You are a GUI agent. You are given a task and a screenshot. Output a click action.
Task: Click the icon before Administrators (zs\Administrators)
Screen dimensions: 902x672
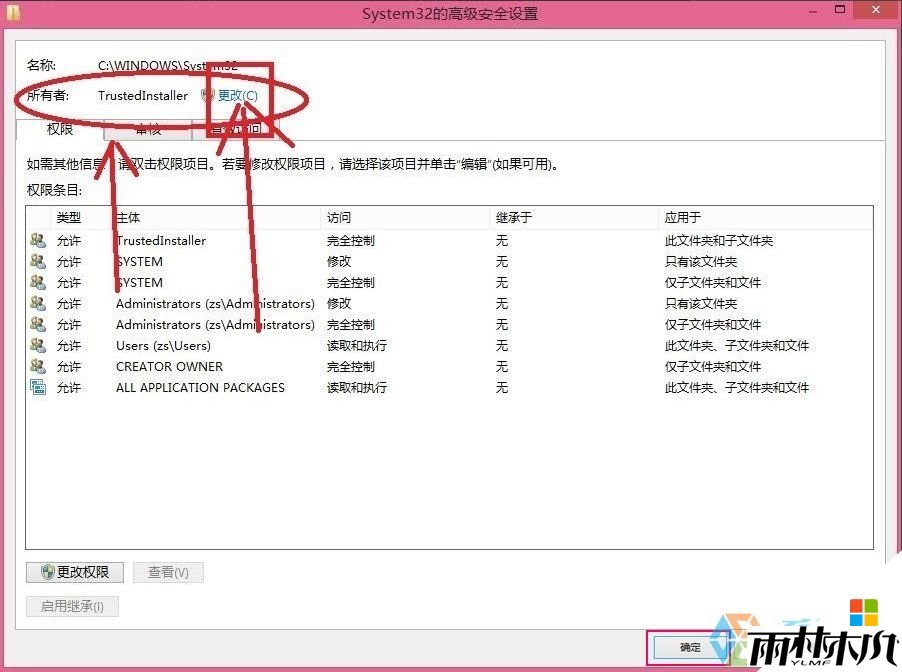pyautogui.click(x=38, y=303)
